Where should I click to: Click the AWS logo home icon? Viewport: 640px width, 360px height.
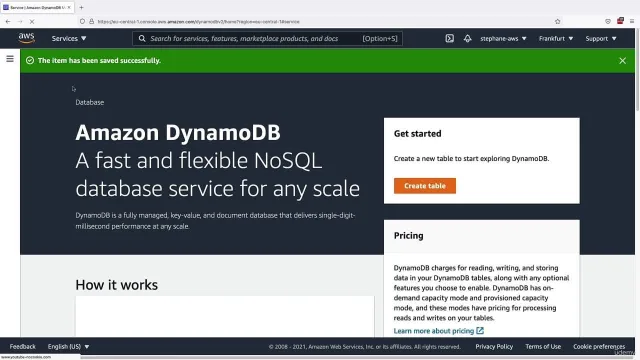tap(27, 38)
